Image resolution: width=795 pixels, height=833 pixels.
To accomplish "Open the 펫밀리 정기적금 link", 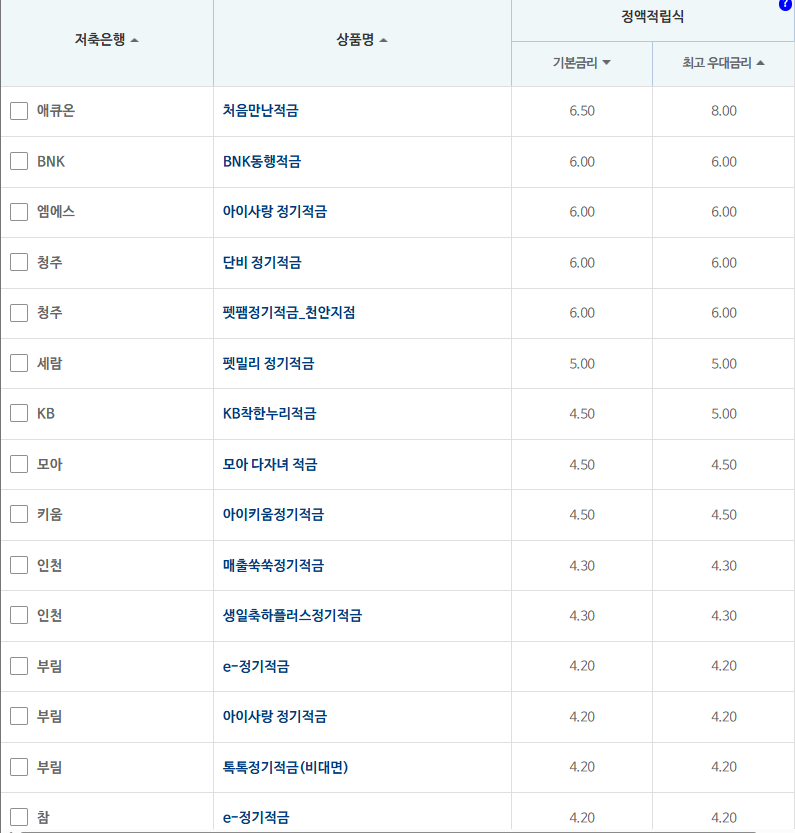I will [268, 363].
